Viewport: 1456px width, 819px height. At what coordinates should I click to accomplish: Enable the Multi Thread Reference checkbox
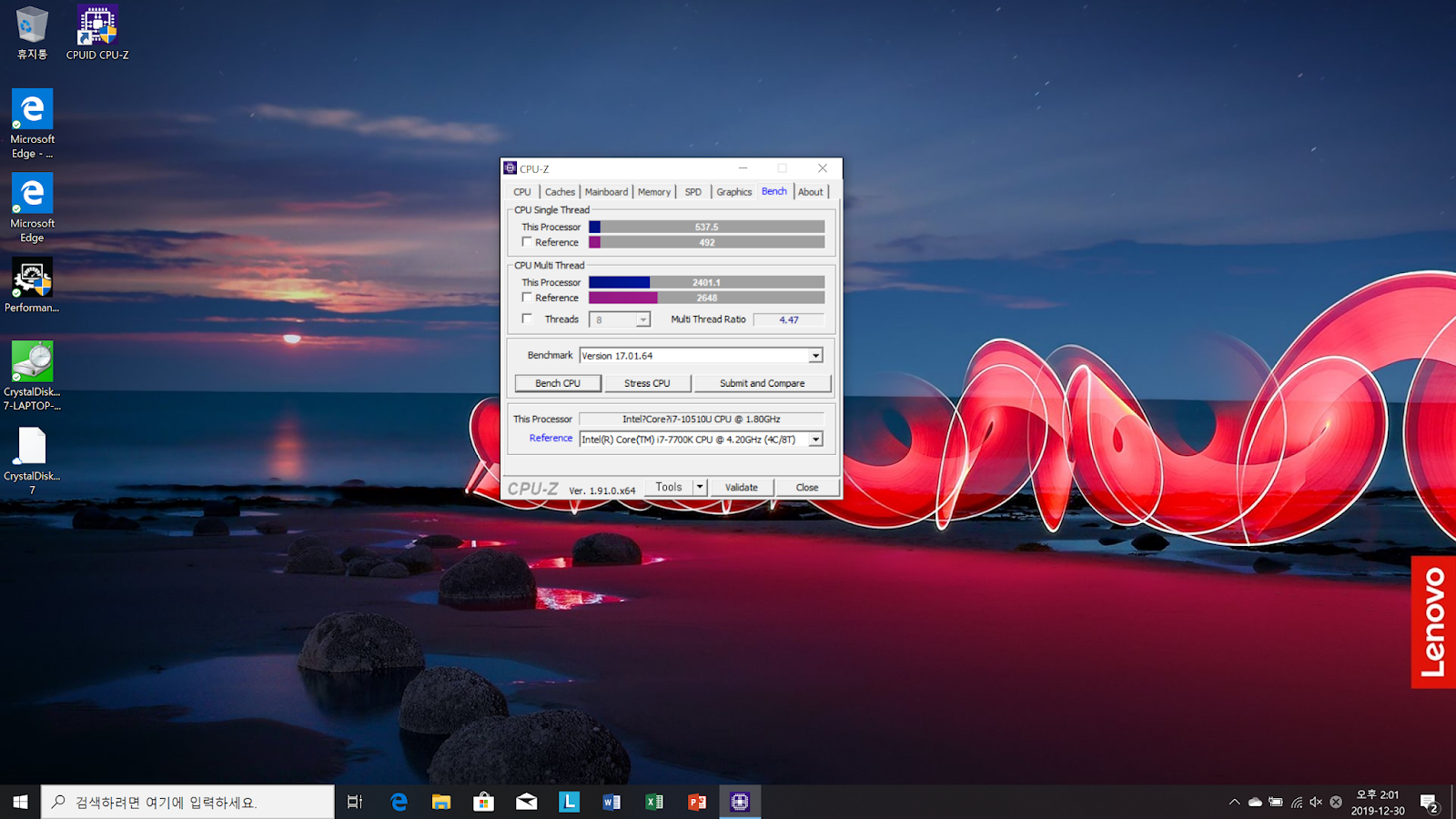point(527,298)
